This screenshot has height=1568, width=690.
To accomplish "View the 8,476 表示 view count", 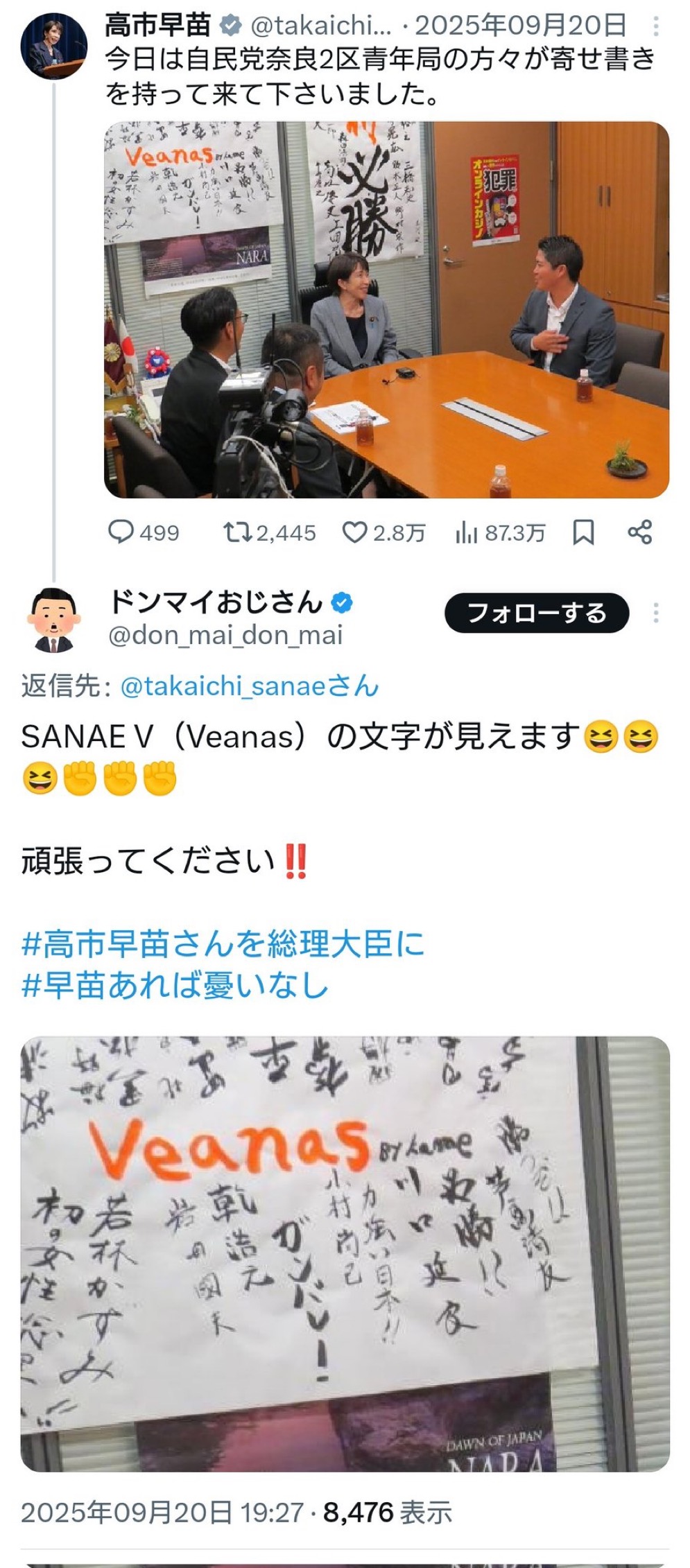I will (x=388, y=1512).
